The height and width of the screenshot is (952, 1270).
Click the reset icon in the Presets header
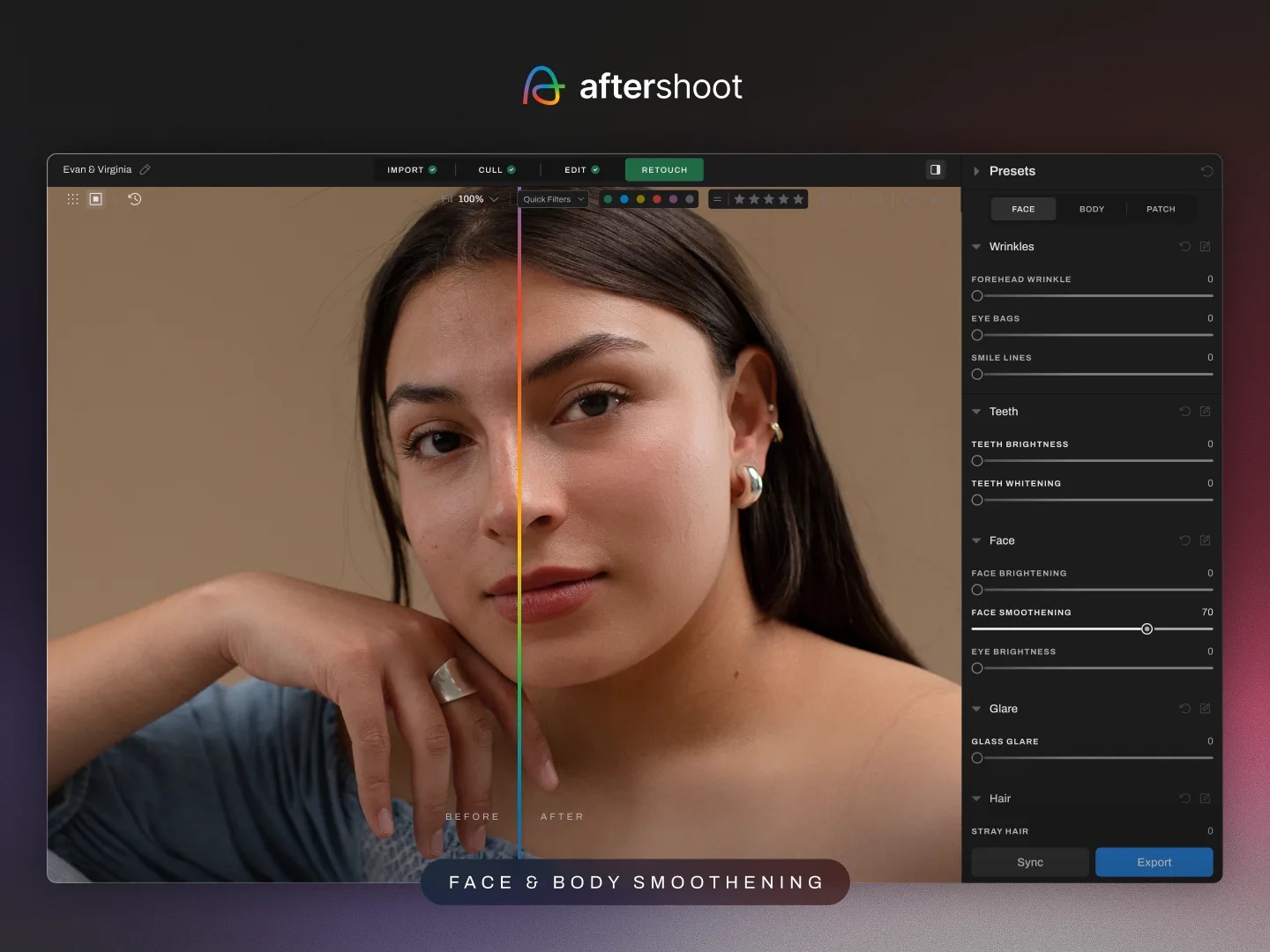pos(1207,171)
